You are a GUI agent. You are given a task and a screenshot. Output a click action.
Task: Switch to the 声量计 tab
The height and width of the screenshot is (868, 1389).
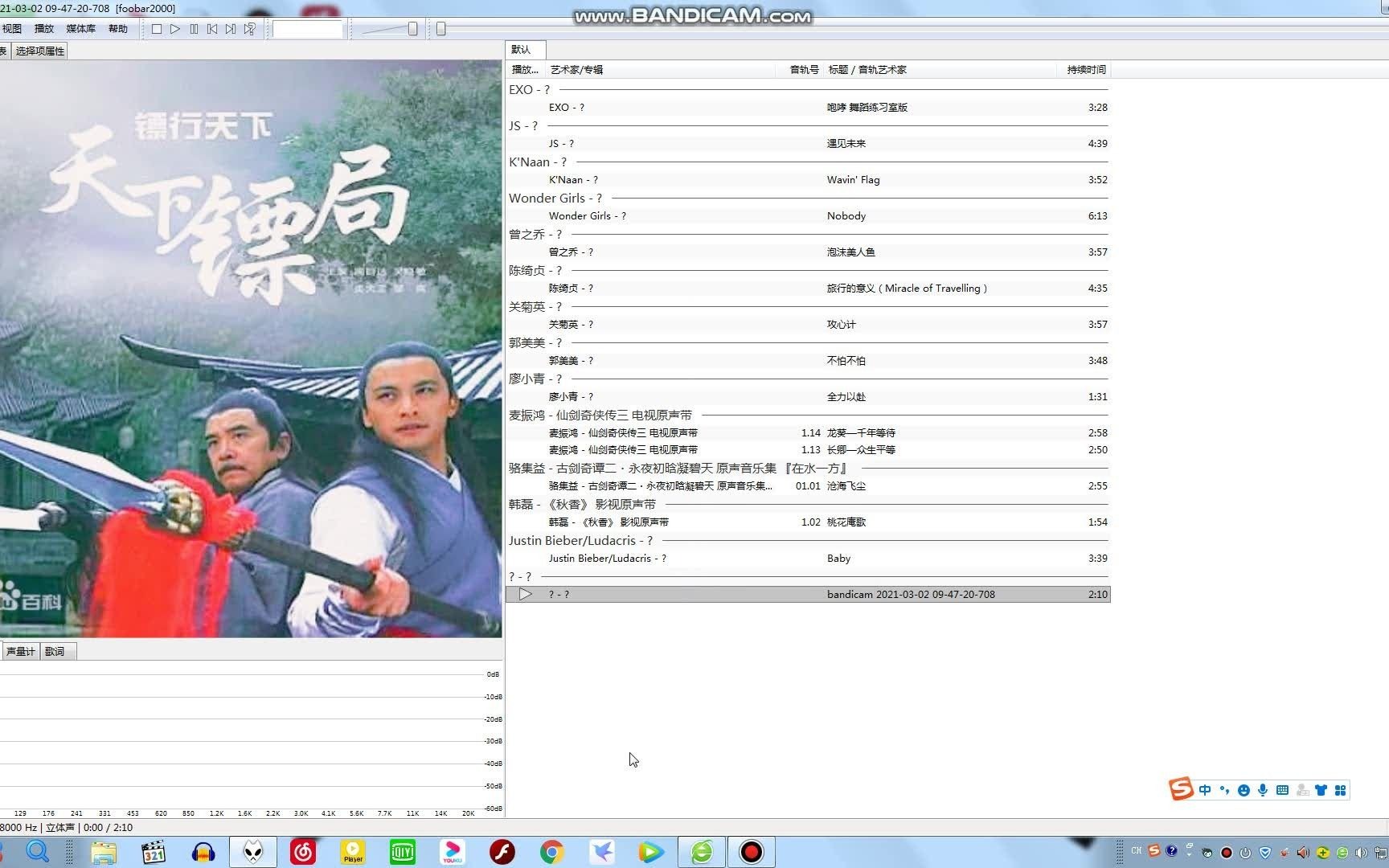click(20, 651)
